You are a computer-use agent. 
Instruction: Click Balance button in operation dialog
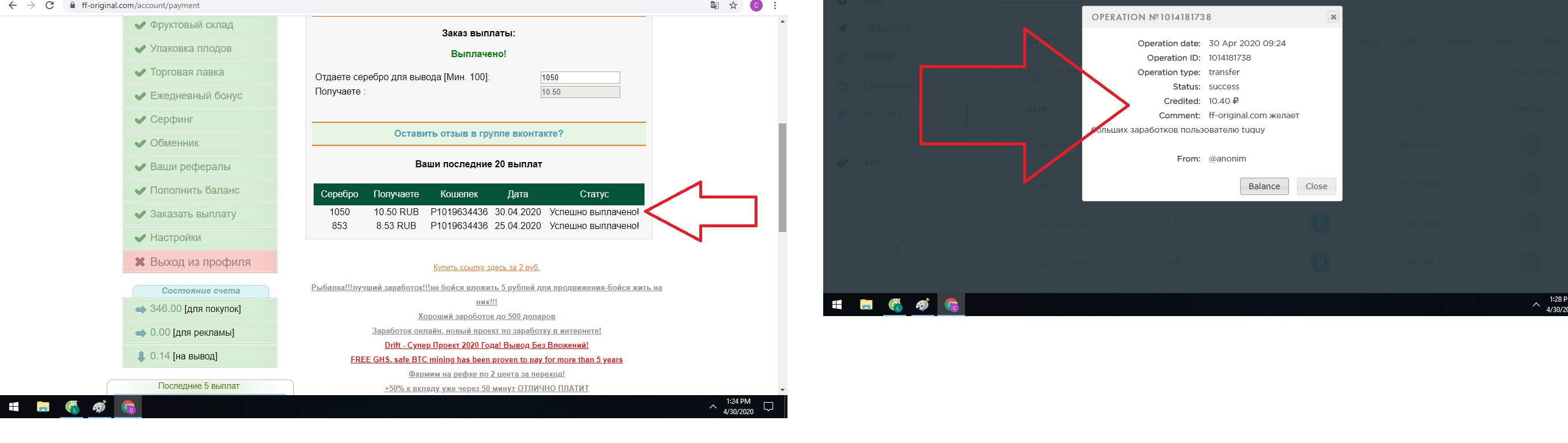click(x=1264, y=186)
